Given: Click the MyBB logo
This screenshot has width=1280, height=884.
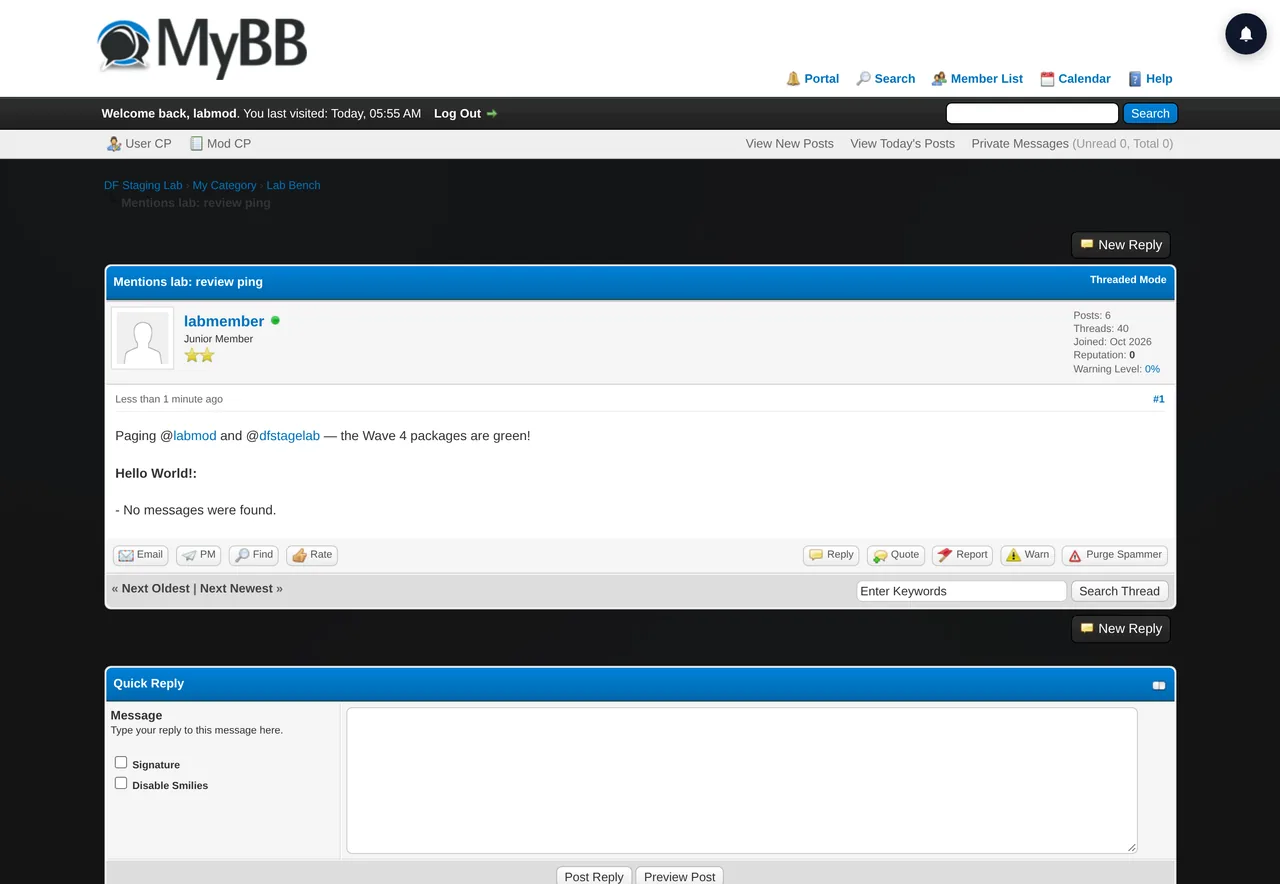Looking at the screenshot, I should click(x=202, y=47).
